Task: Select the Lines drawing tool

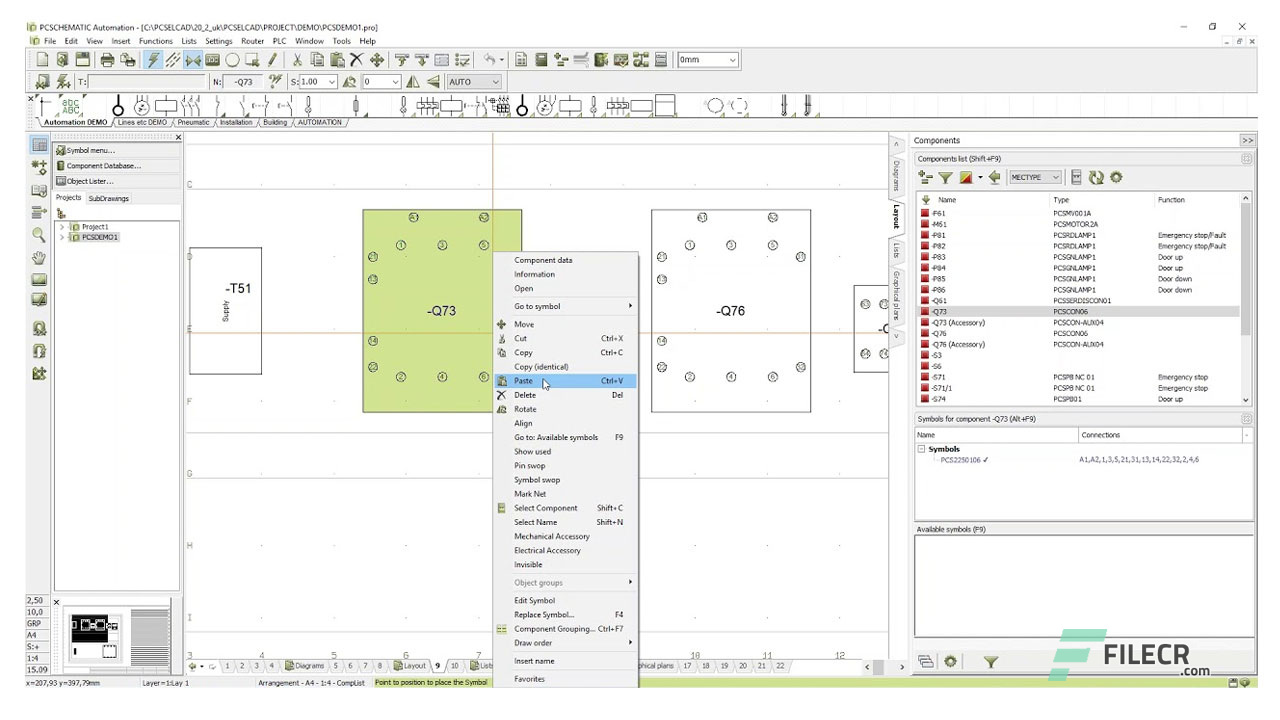Action: (x=173, y=60)
